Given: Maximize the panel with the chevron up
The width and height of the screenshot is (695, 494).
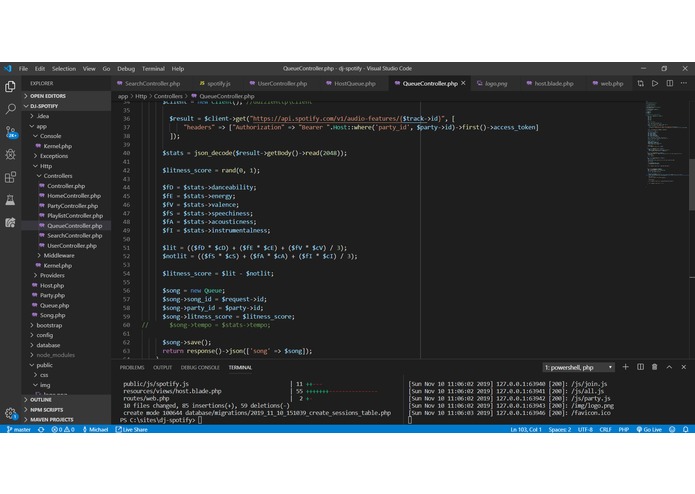Looking at the screenshot, I should [669, 367].
